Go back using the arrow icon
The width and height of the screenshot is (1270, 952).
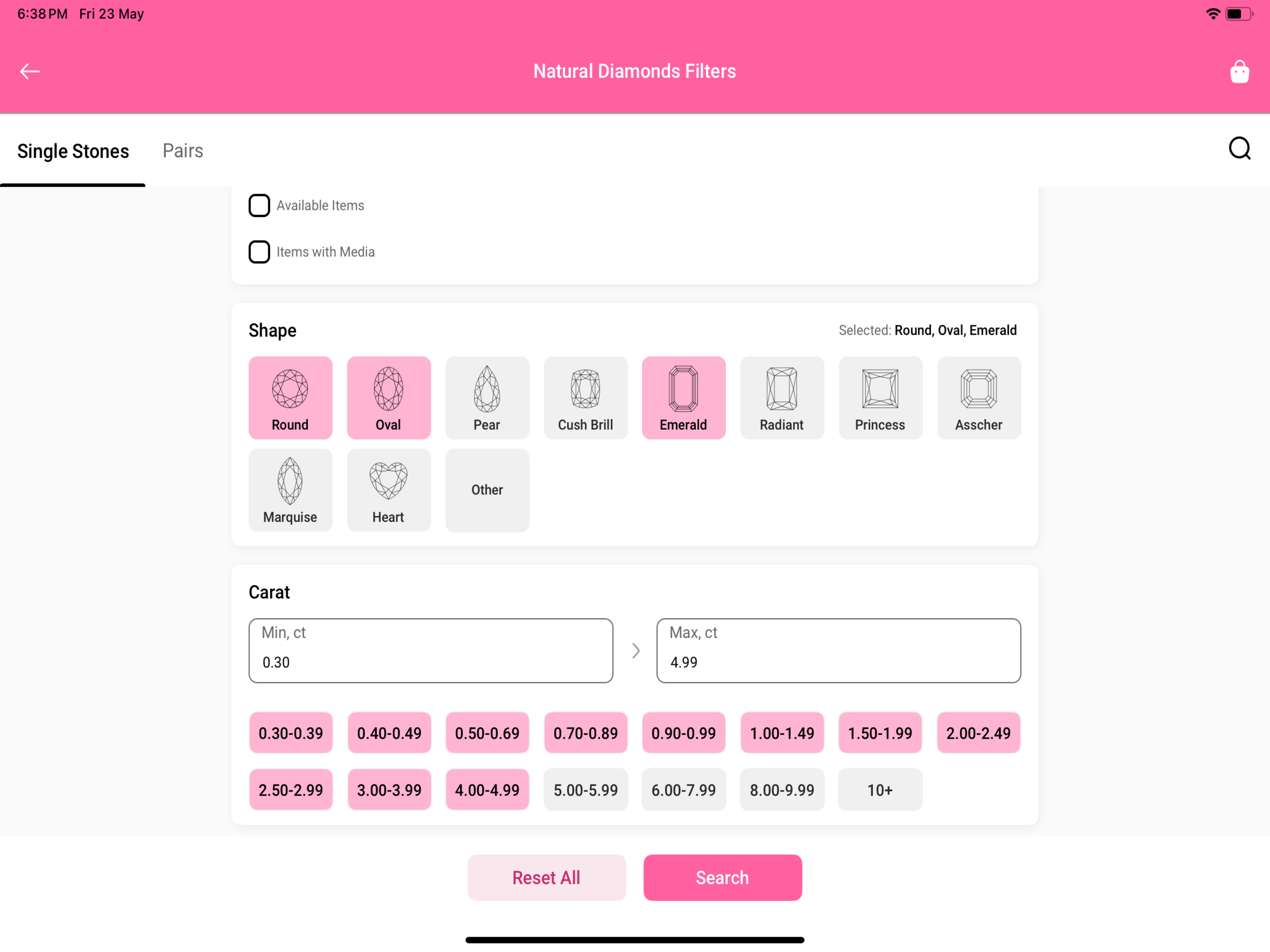30,71
